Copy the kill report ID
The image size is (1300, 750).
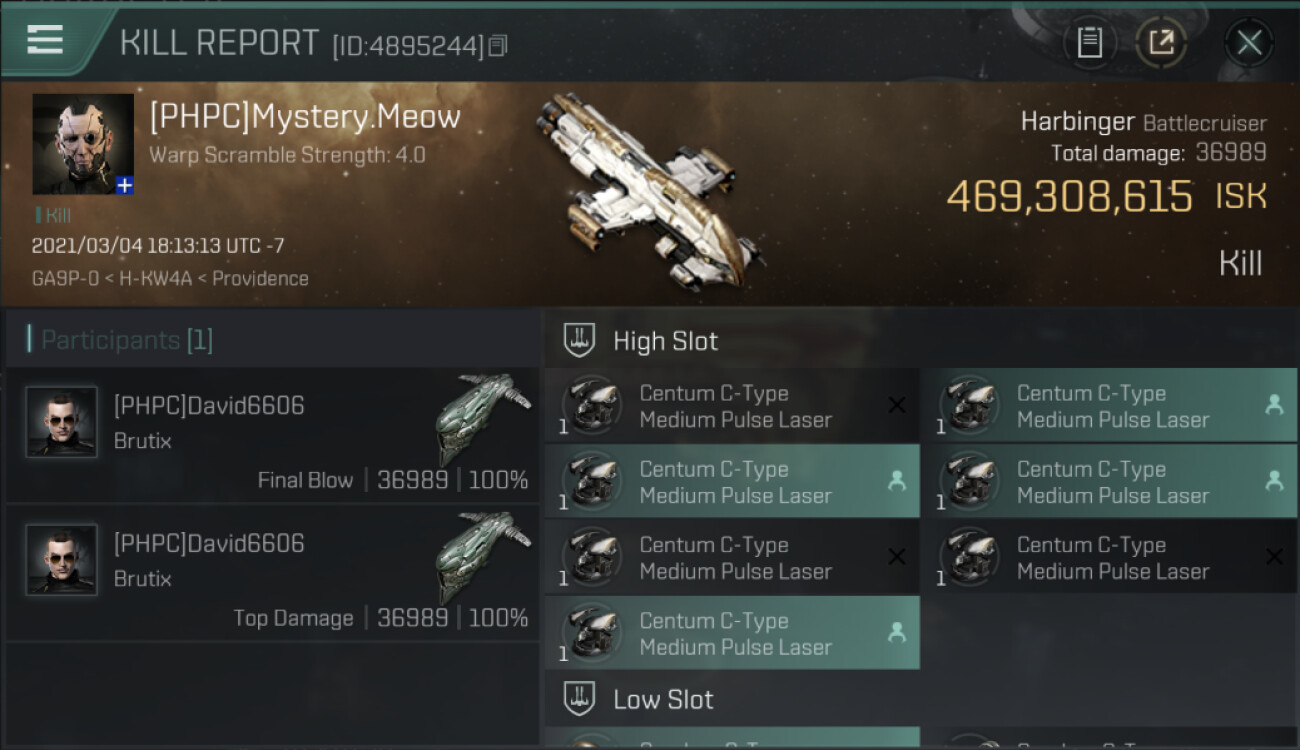[498, 45]
